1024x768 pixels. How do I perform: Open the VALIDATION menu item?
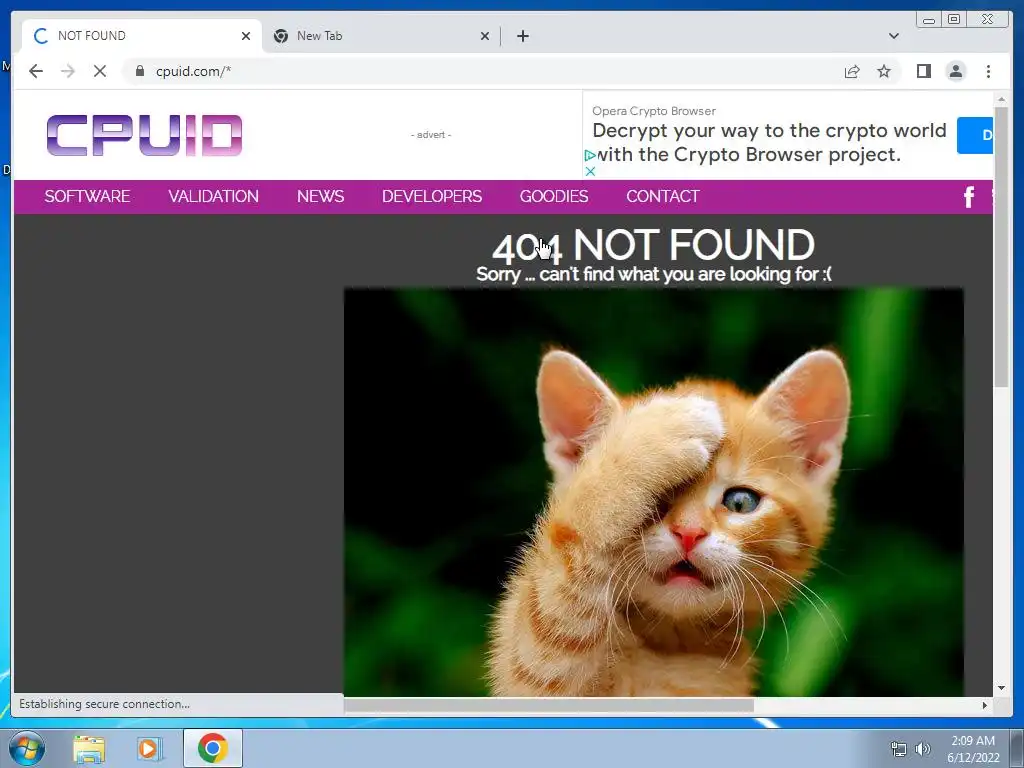pyautogui.click(x=214, y=197)
